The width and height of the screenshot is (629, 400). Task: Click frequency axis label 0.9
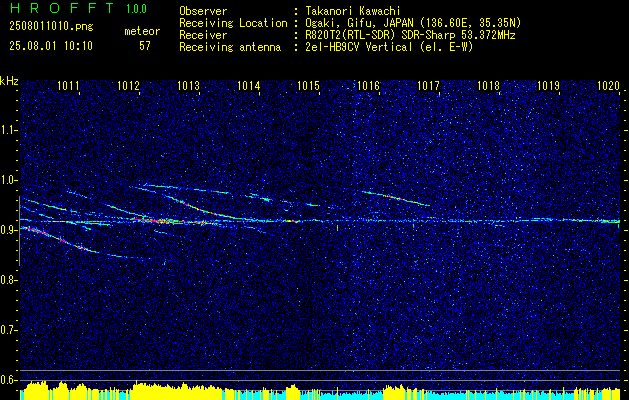tap(7, 230)
